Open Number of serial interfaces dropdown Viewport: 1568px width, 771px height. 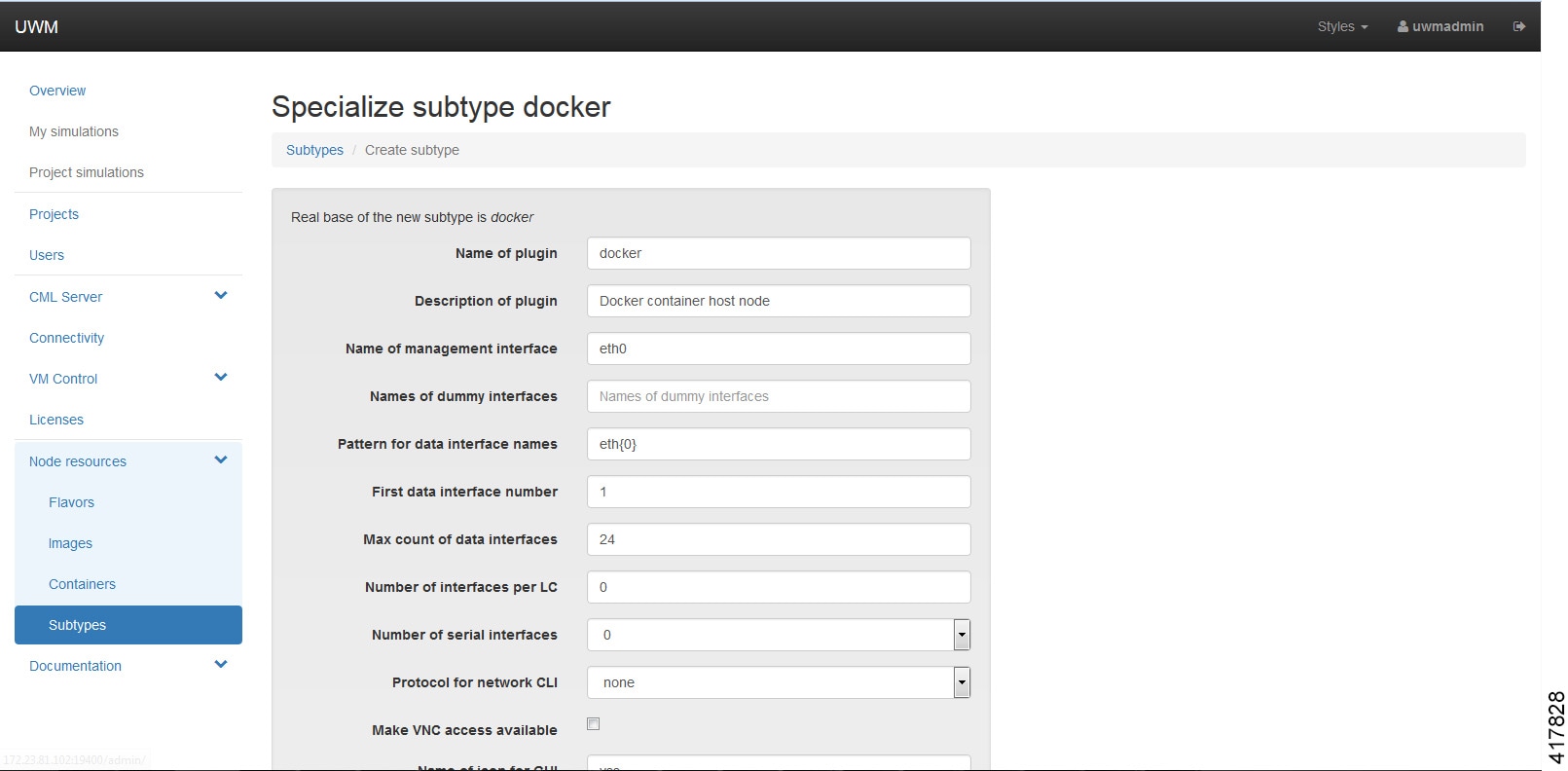pos(779,635)
